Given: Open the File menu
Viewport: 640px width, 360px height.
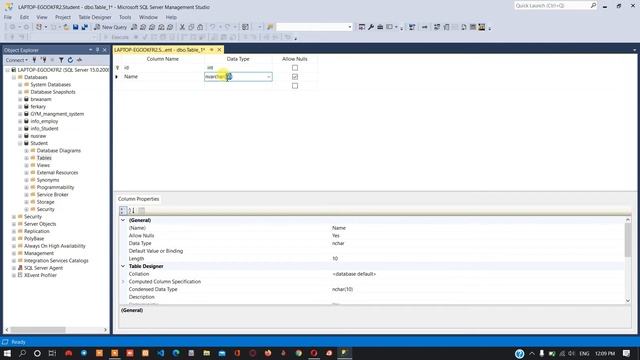Looking at the screenshot, I should click(8, 17).
